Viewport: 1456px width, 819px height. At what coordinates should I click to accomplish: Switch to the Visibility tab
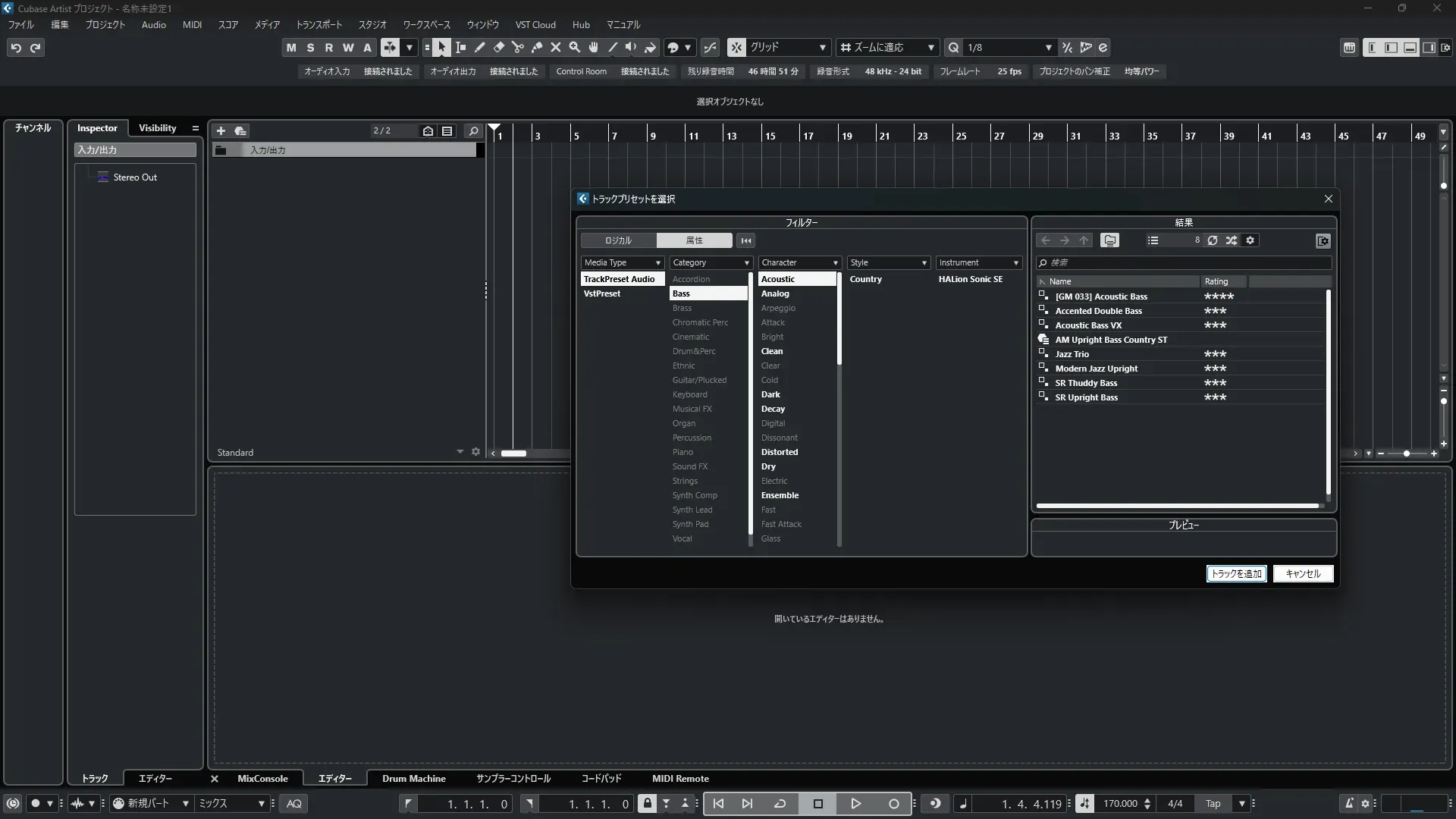157,128
